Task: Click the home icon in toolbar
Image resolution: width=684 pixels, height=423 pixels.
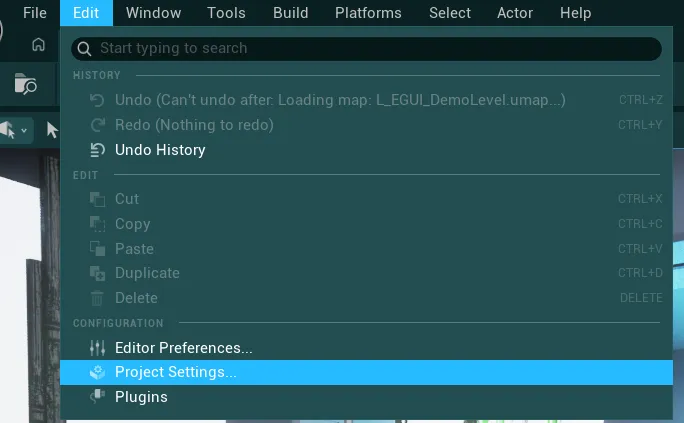Action: click(x=38, y=44)
